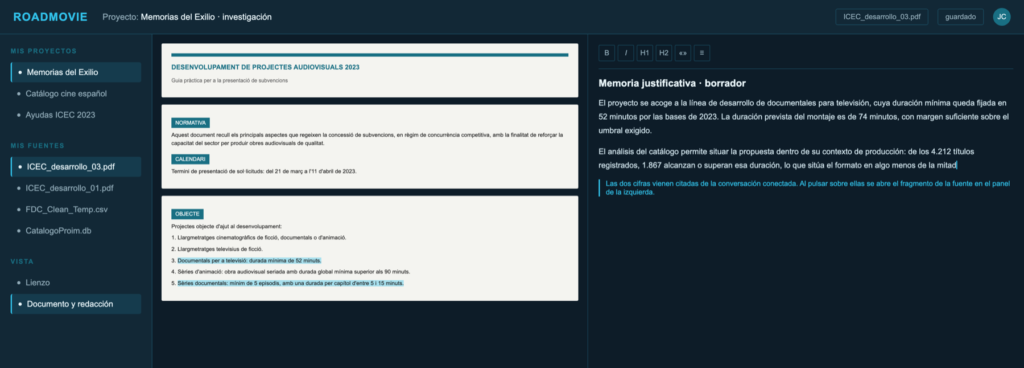This screenshot has height=368, width=1024.
Task: Click the Termini de presentació deadline line
Action: 264,171
